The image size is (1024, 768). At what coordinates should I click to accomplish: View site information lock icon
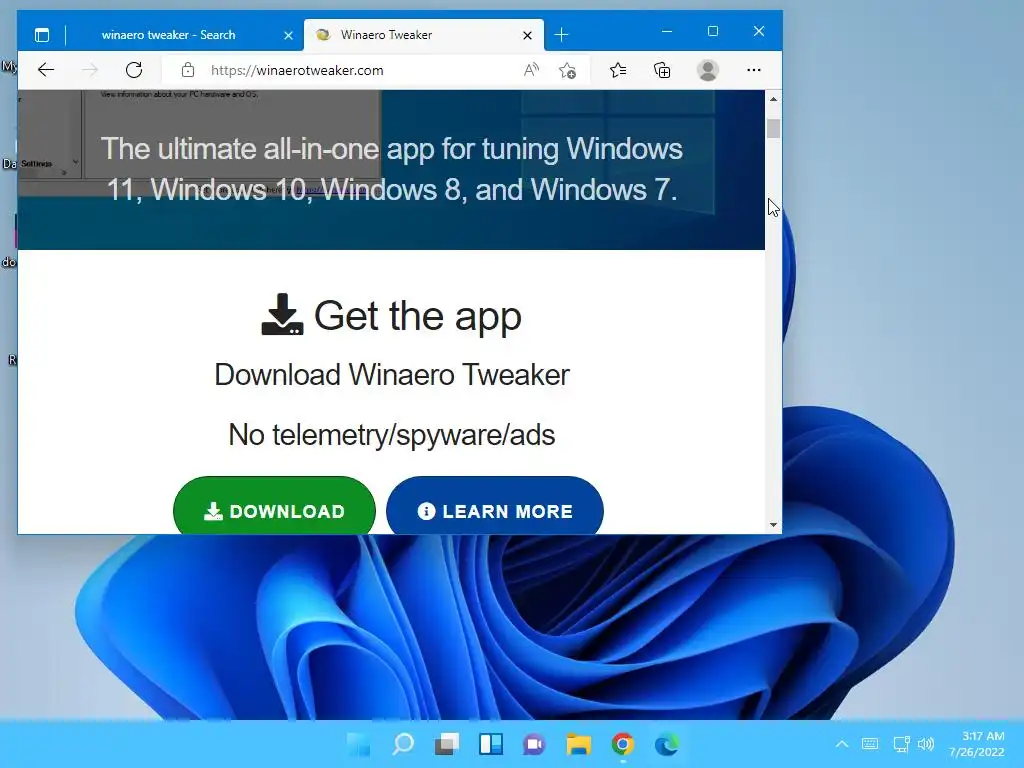(x=188, y=70)
